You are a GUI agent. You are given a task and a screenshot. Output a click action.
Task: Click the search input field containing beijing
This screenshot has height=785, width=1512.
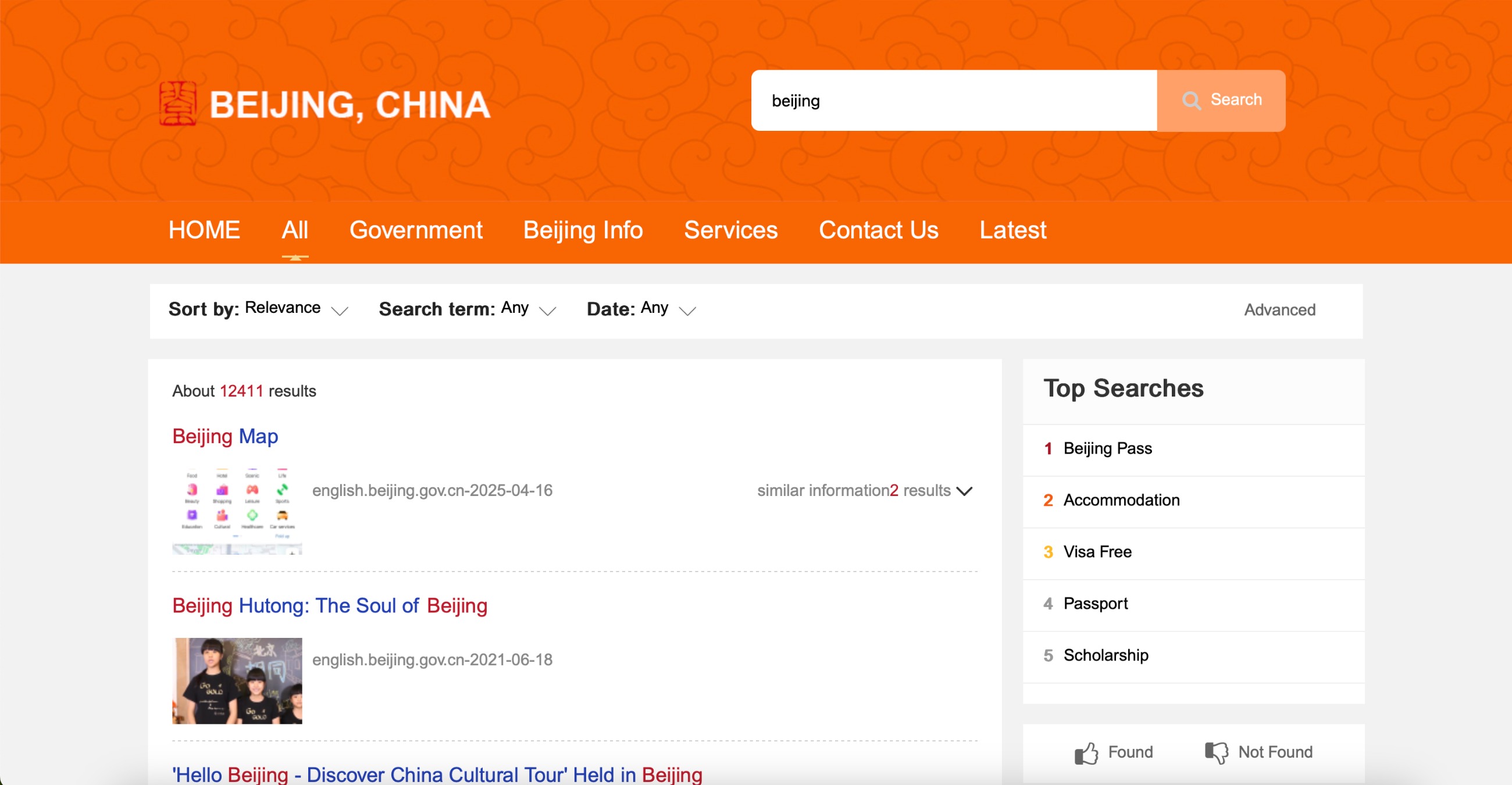click(x=954, y=101)
